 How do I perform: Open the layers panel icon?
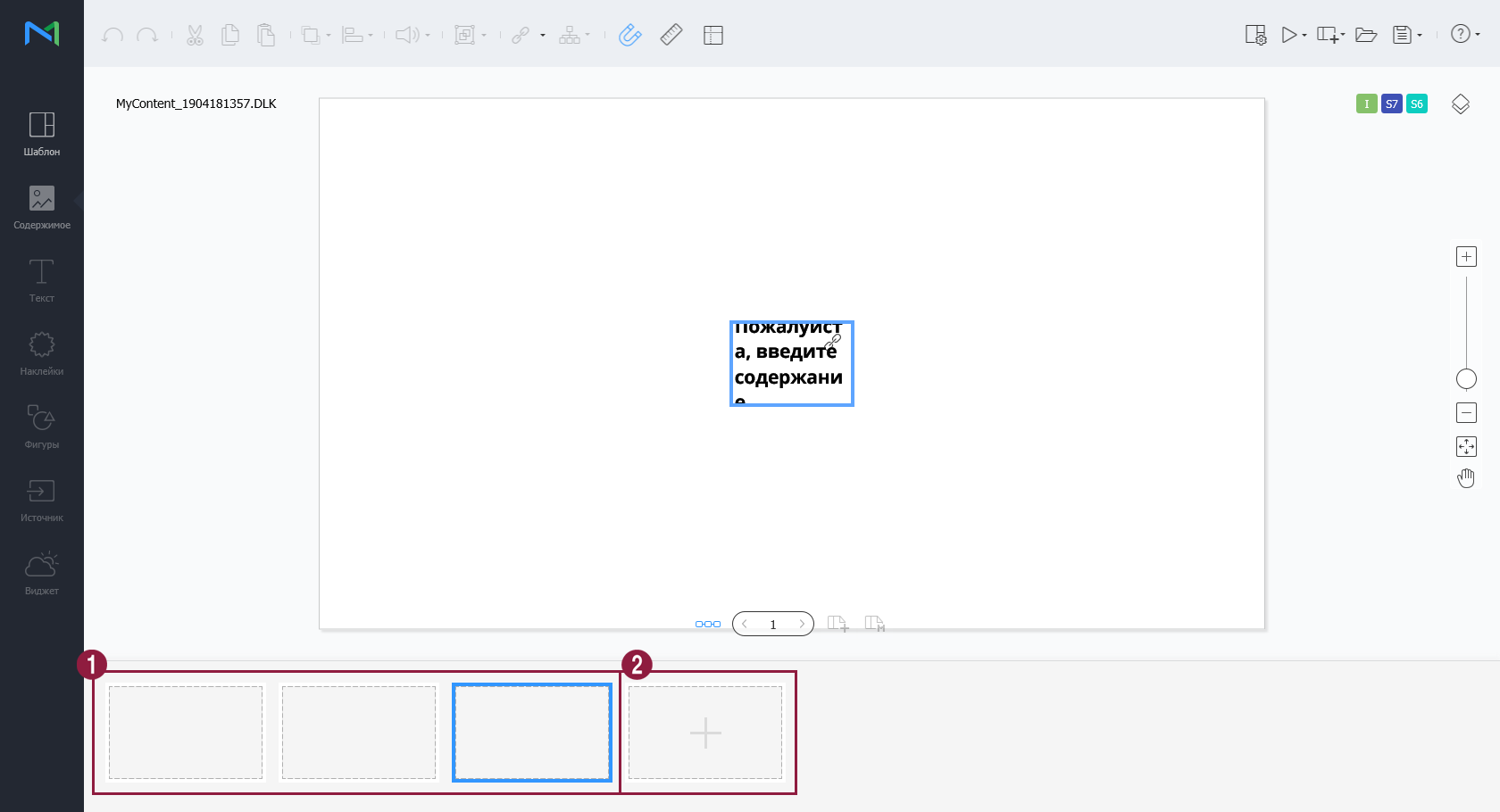pos(1461,104)
